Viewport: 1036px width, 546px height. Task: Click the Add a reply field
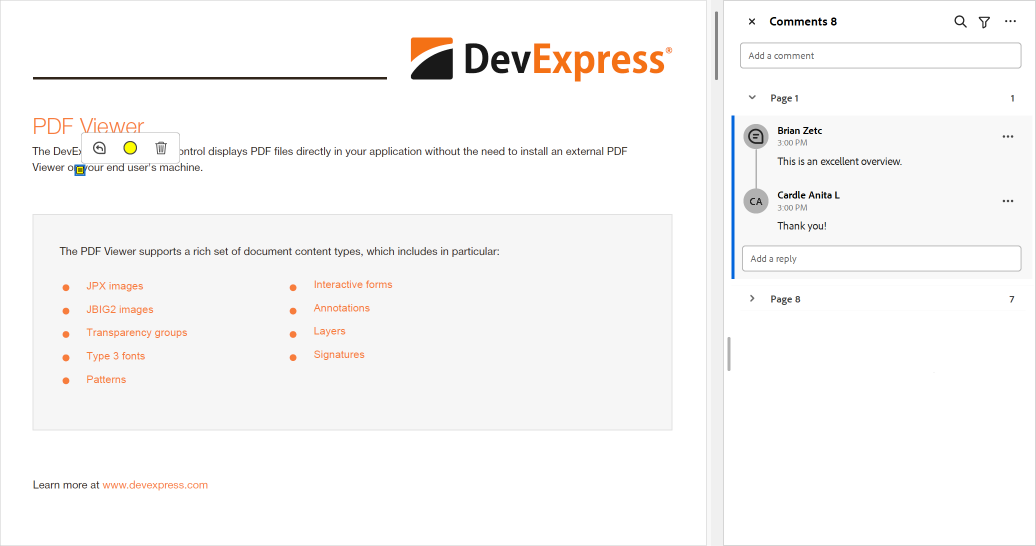pyautogui.click(x=881, y=258)
